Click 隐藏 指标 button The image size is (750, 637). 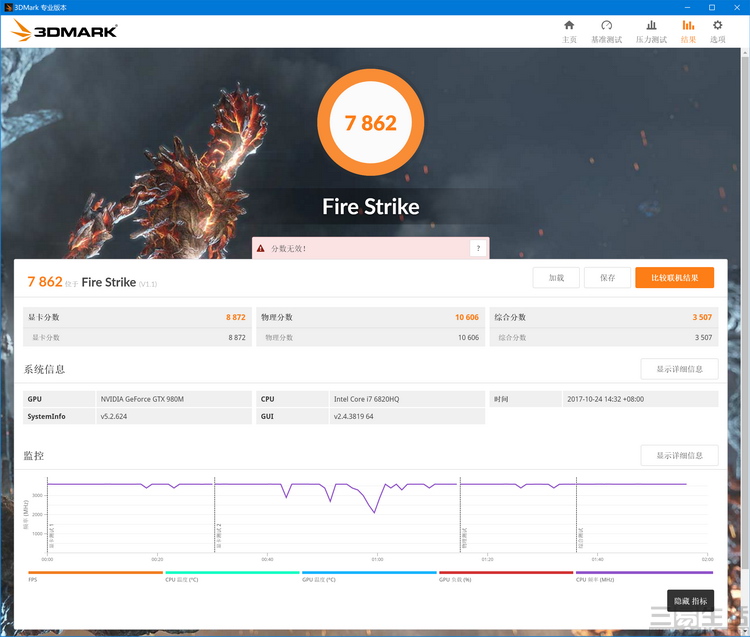pyautogui.click(x=690, y=601)
